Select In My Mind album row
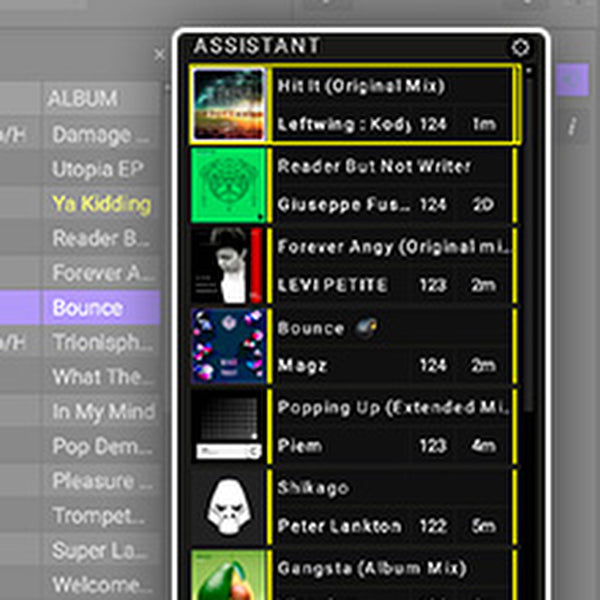 (101, 412)
